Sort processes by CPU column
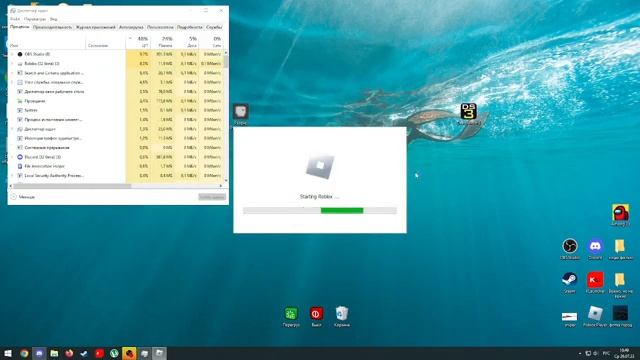The height and width of the screenshot is (360, 640). (139, 41)
